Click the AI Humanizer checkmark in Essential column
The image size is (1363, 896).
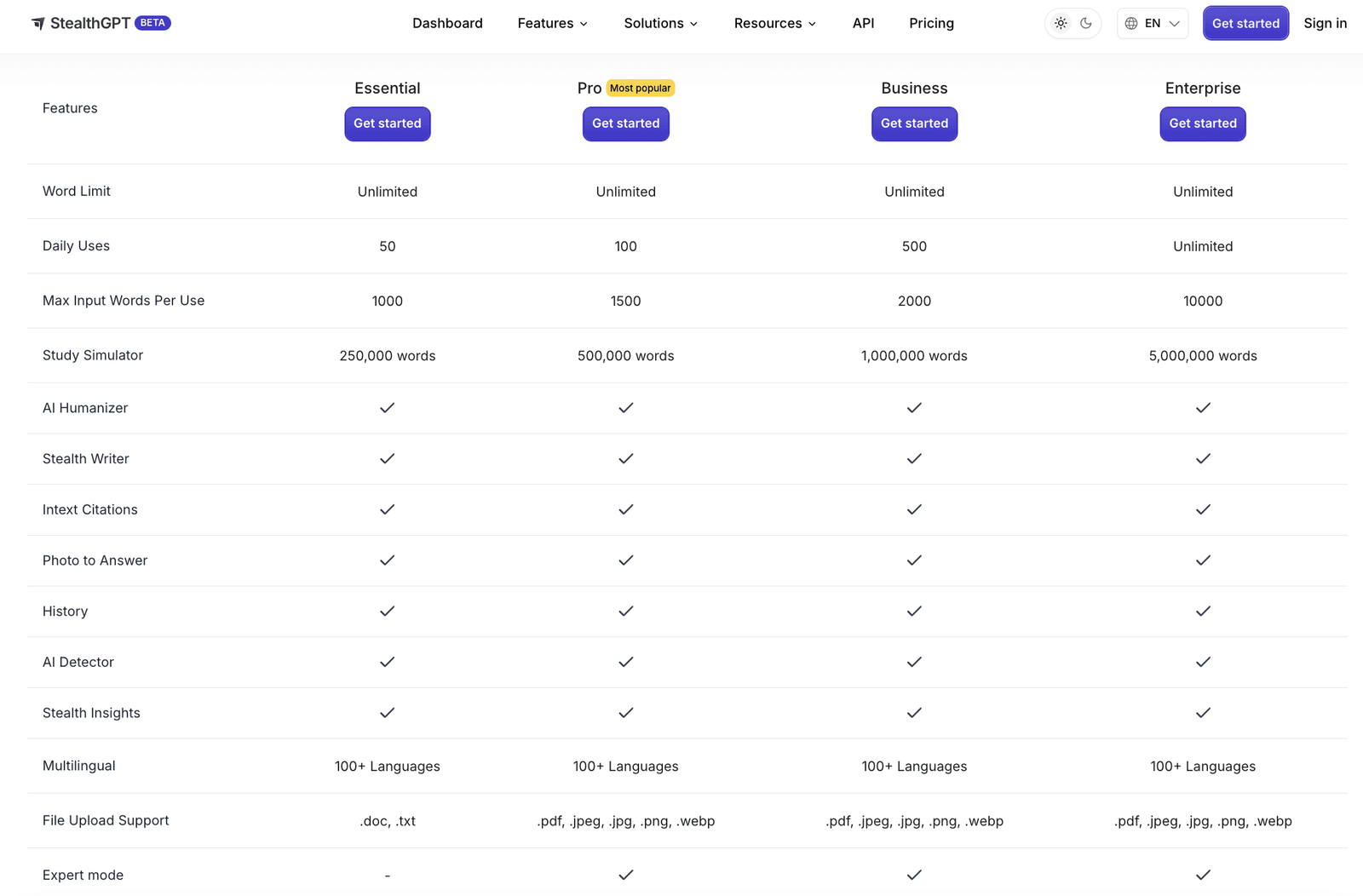(388, 408)
